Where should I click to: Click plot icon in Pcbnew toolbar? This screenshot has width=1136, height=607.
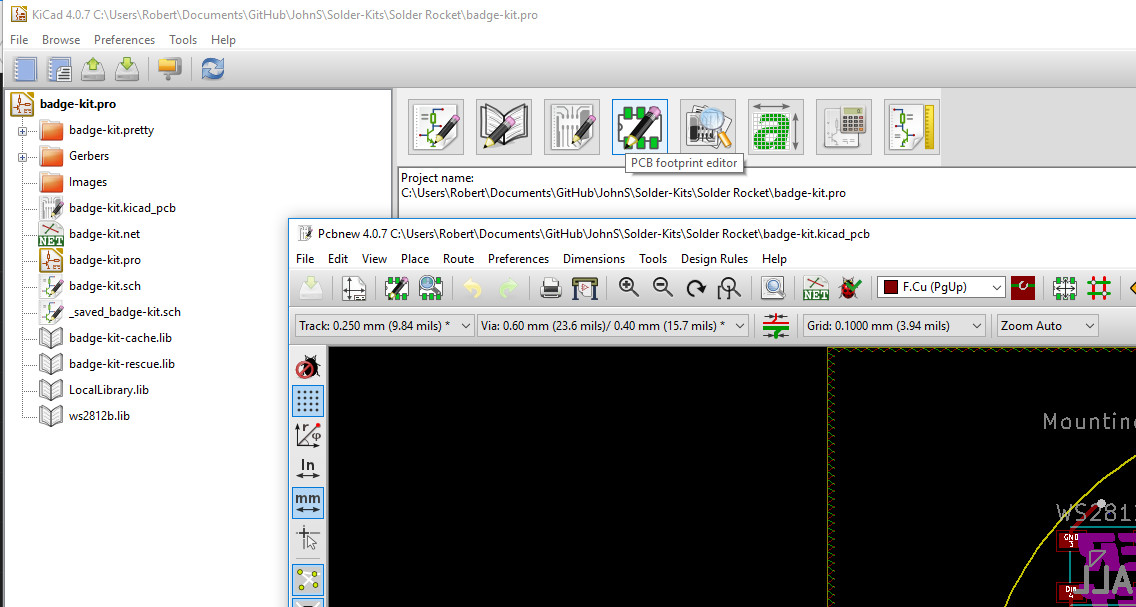coord(584,288)
